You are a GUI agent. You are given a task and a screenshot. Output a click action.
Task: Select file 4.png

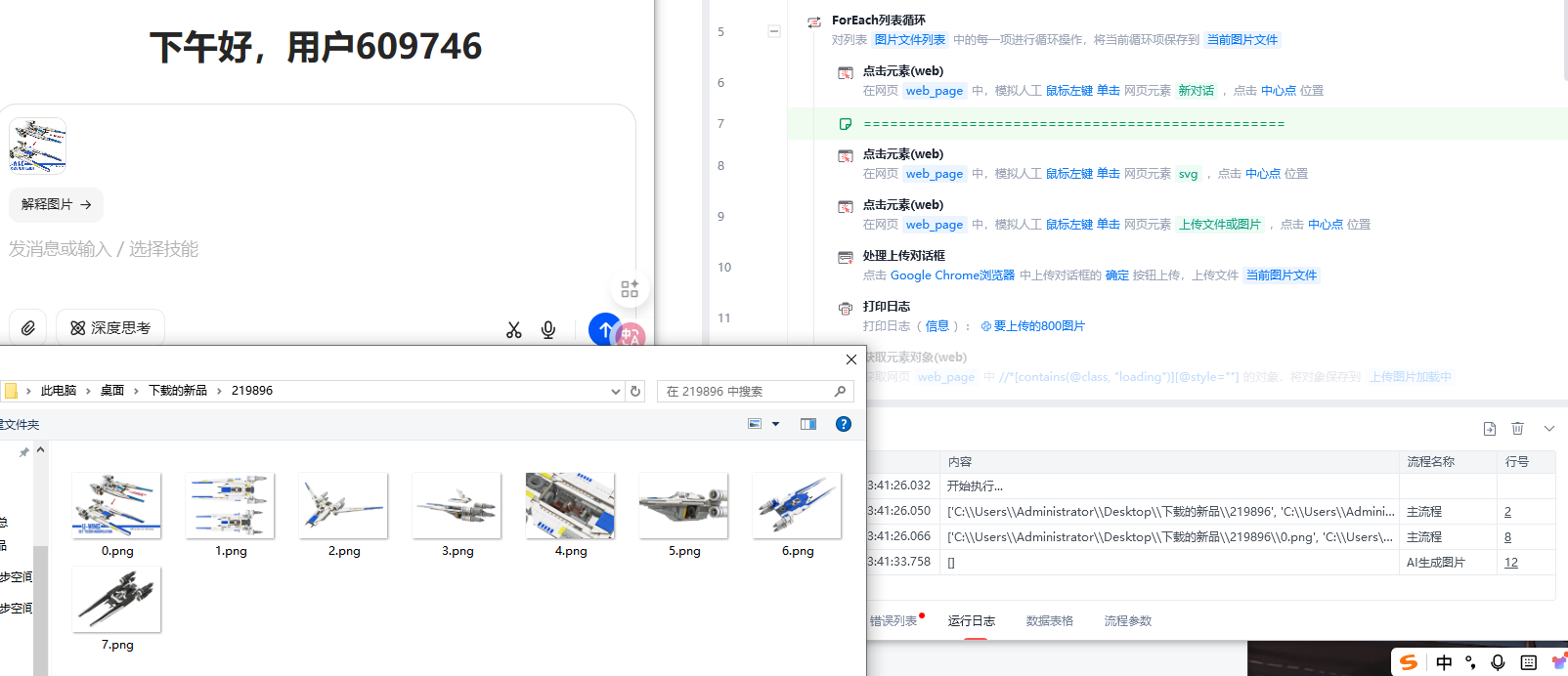click(571, 517)
